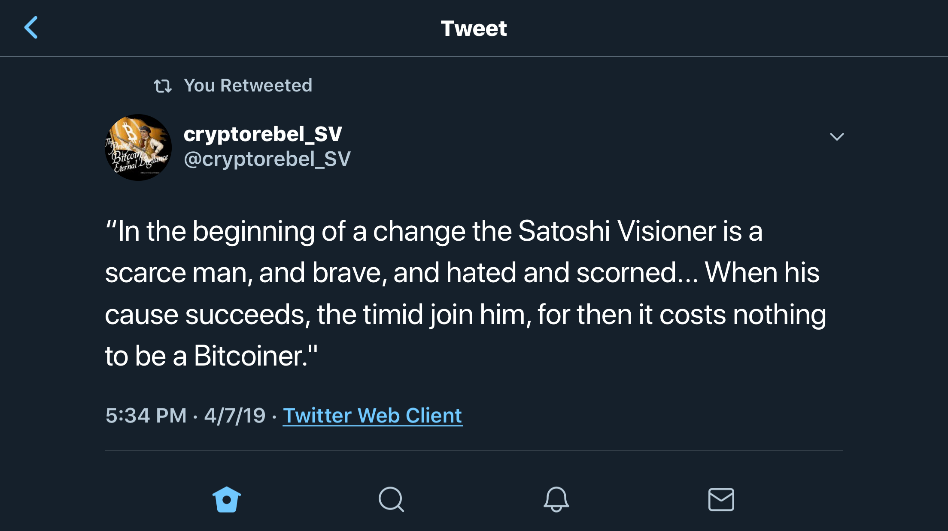Click the Tweet header title
Screen dimensions: 948x531
click(x=474, y=28)
